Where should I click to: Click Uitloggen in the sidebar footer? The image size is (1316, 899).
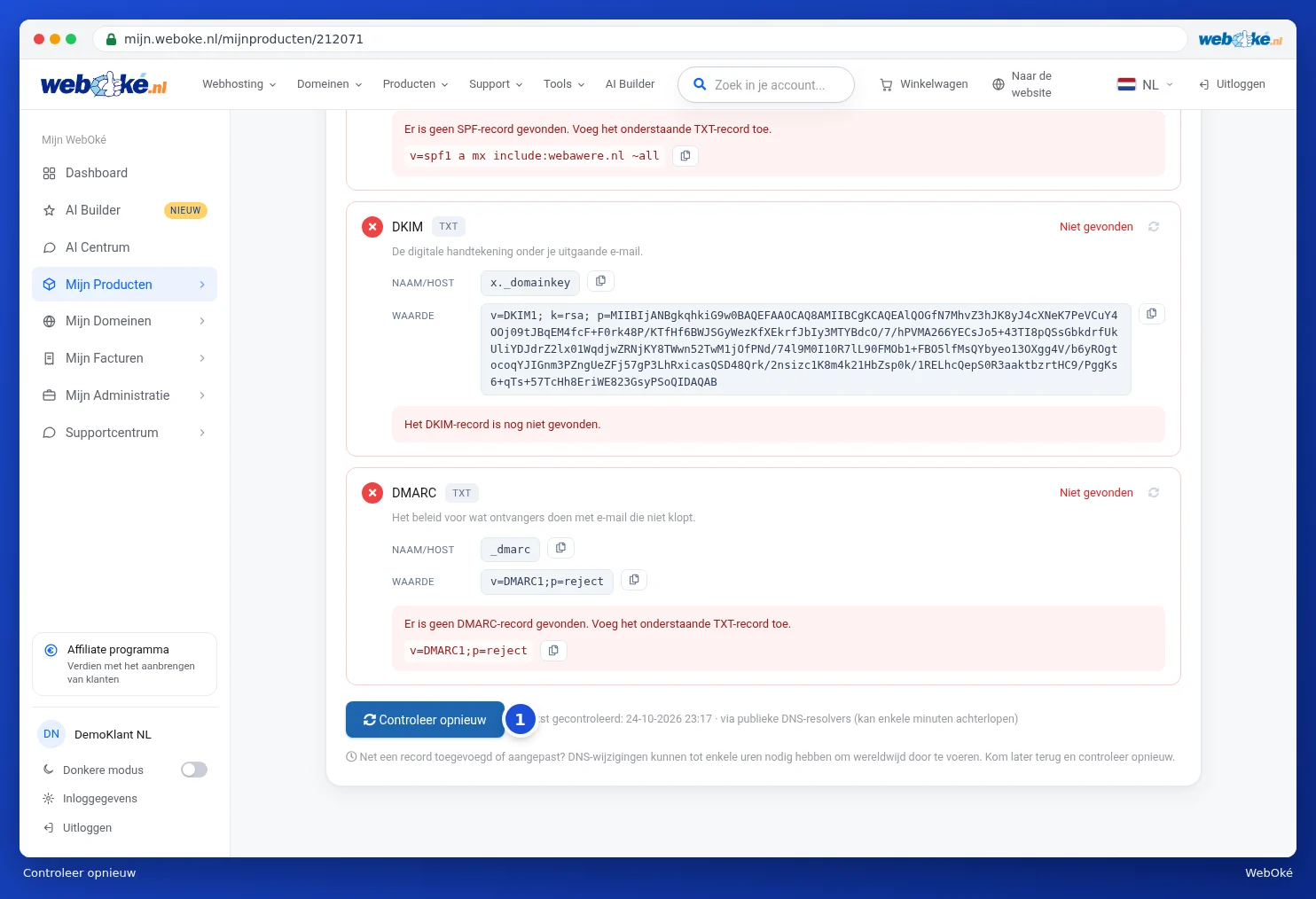pos(77,828)
